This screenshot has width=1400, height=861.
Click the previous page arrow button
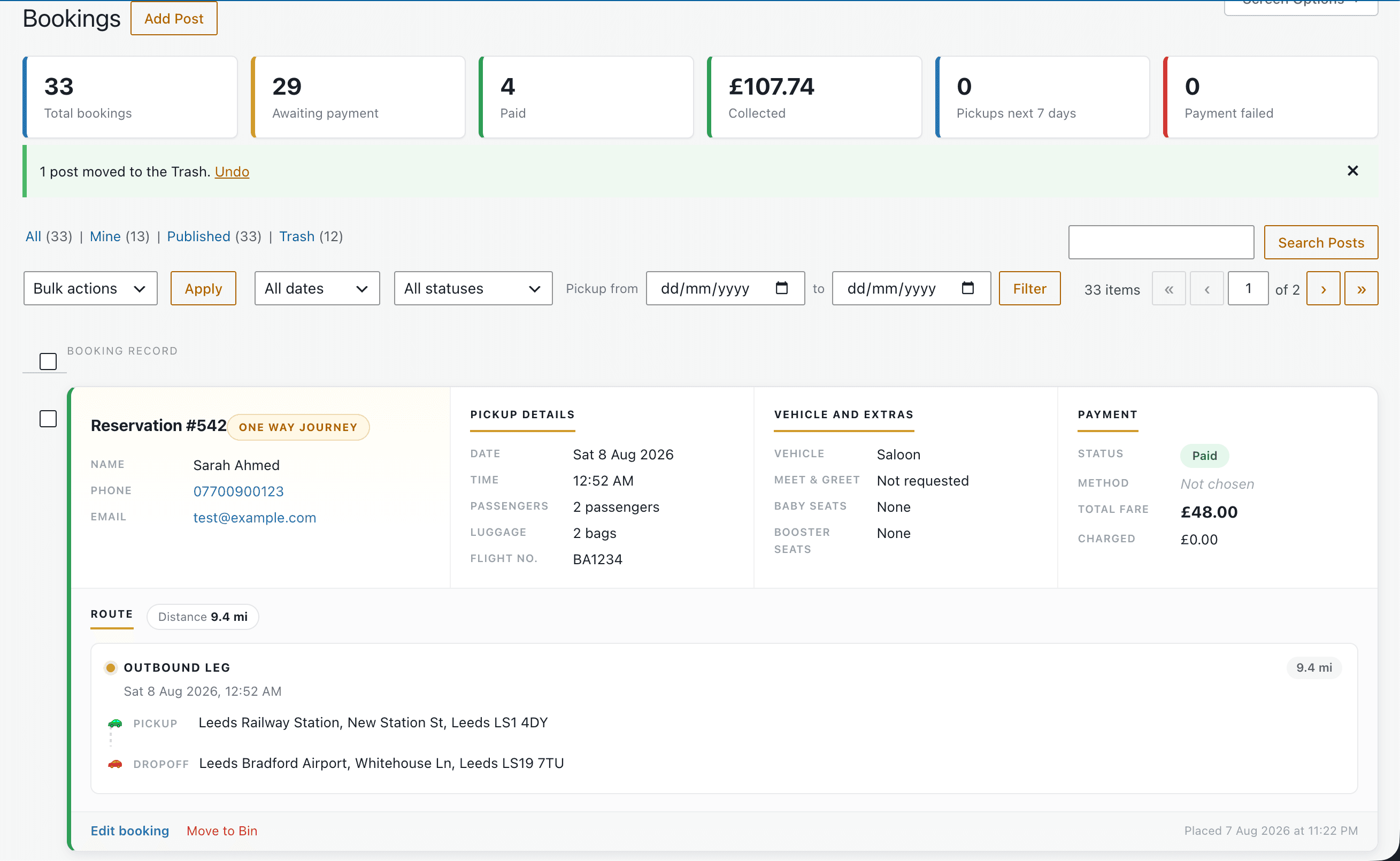[x=1207, y=289]
